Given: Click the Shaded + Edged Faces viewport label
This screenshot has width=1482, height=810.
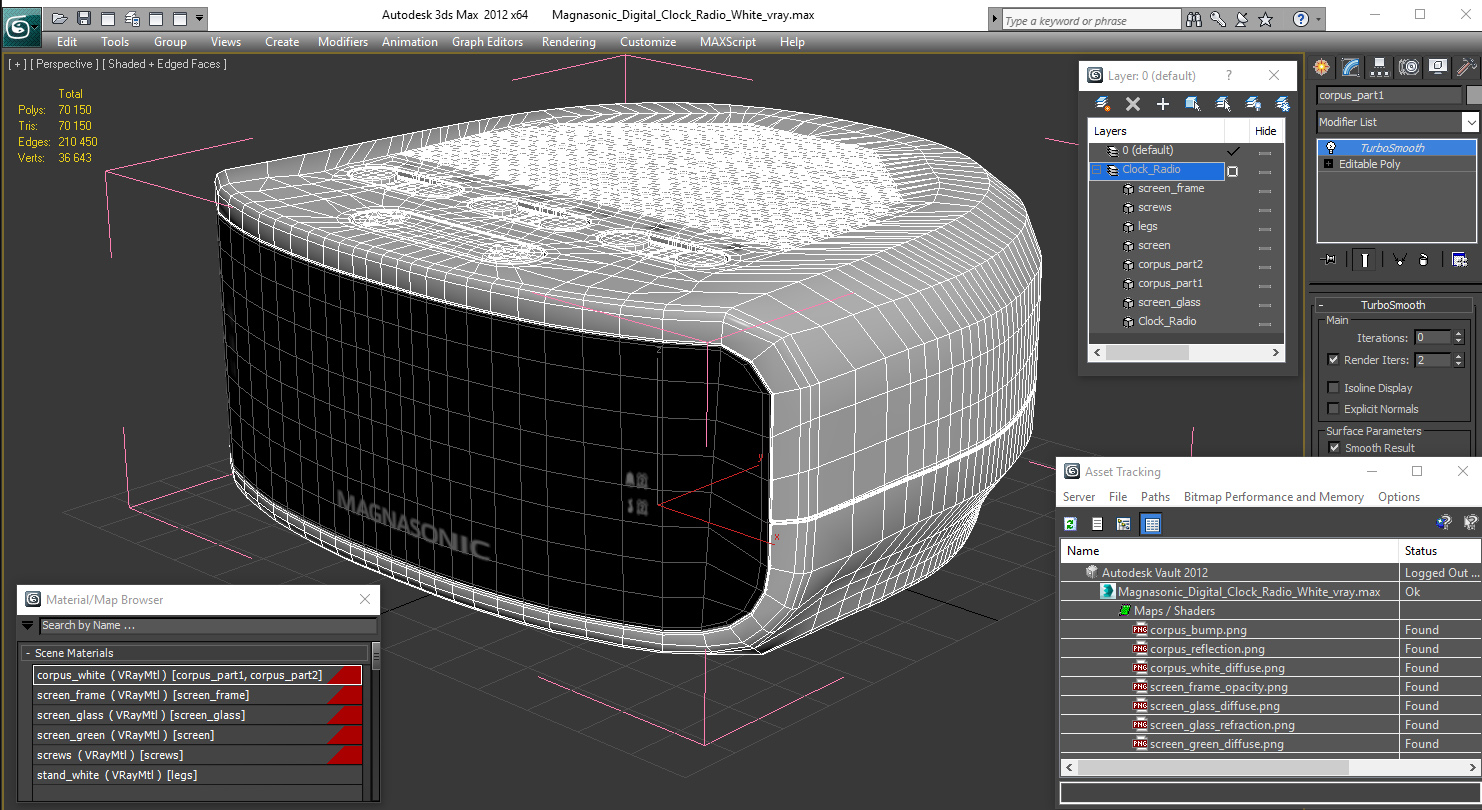Looking at the screenshot, I should tap(165, 64).
